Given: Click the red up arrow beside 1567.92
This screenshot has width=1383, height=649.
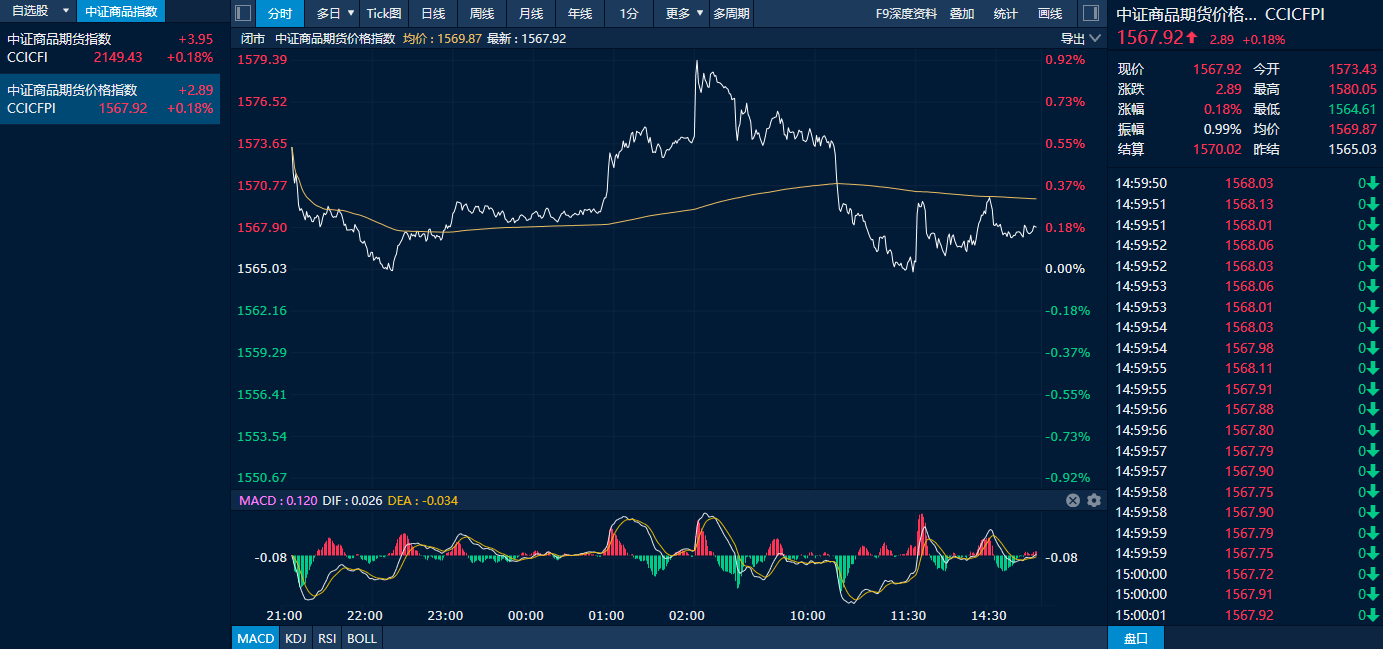Looking at the screenshot, I should click(1192, 37).
